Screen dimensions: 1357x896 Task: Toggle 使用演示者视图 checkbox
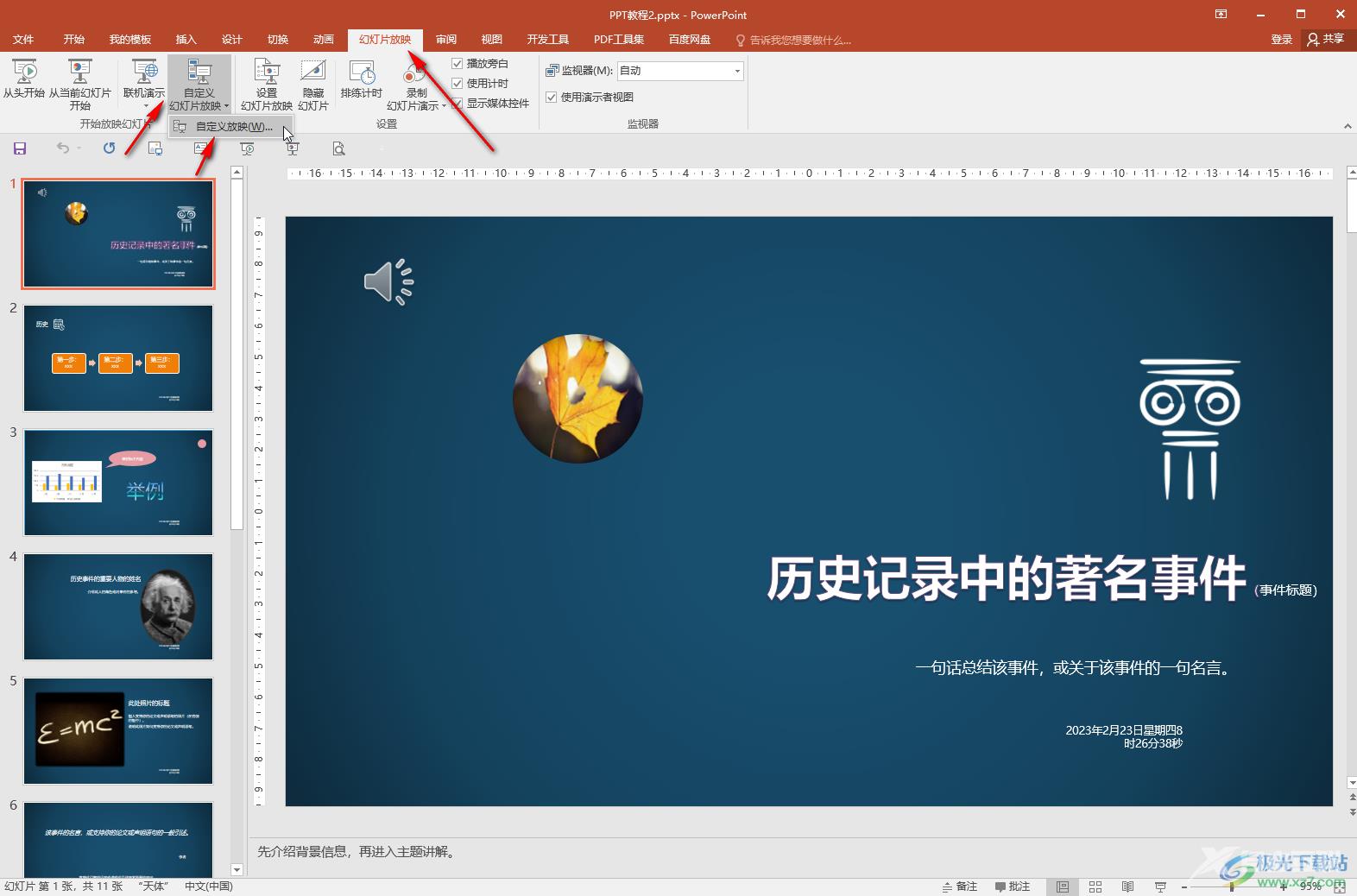551,97
